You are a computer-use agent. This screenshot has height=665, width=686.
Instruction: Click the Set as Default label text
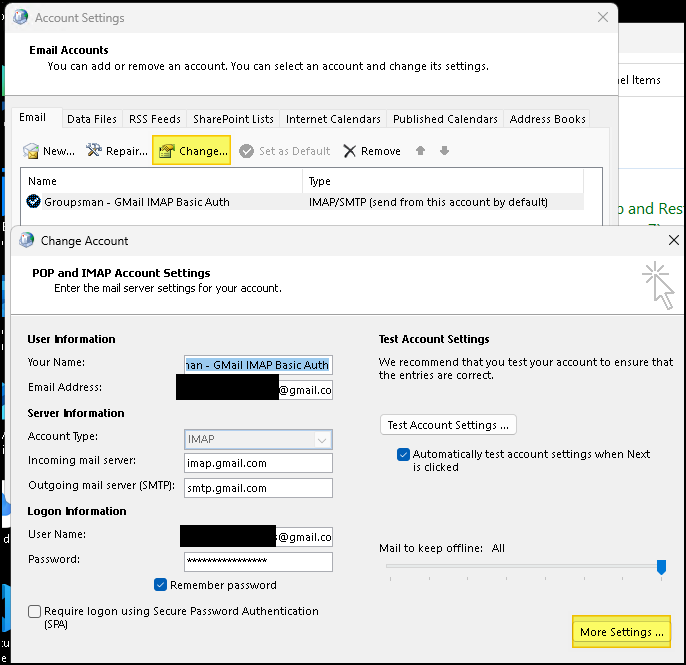(x=294, y=151)
